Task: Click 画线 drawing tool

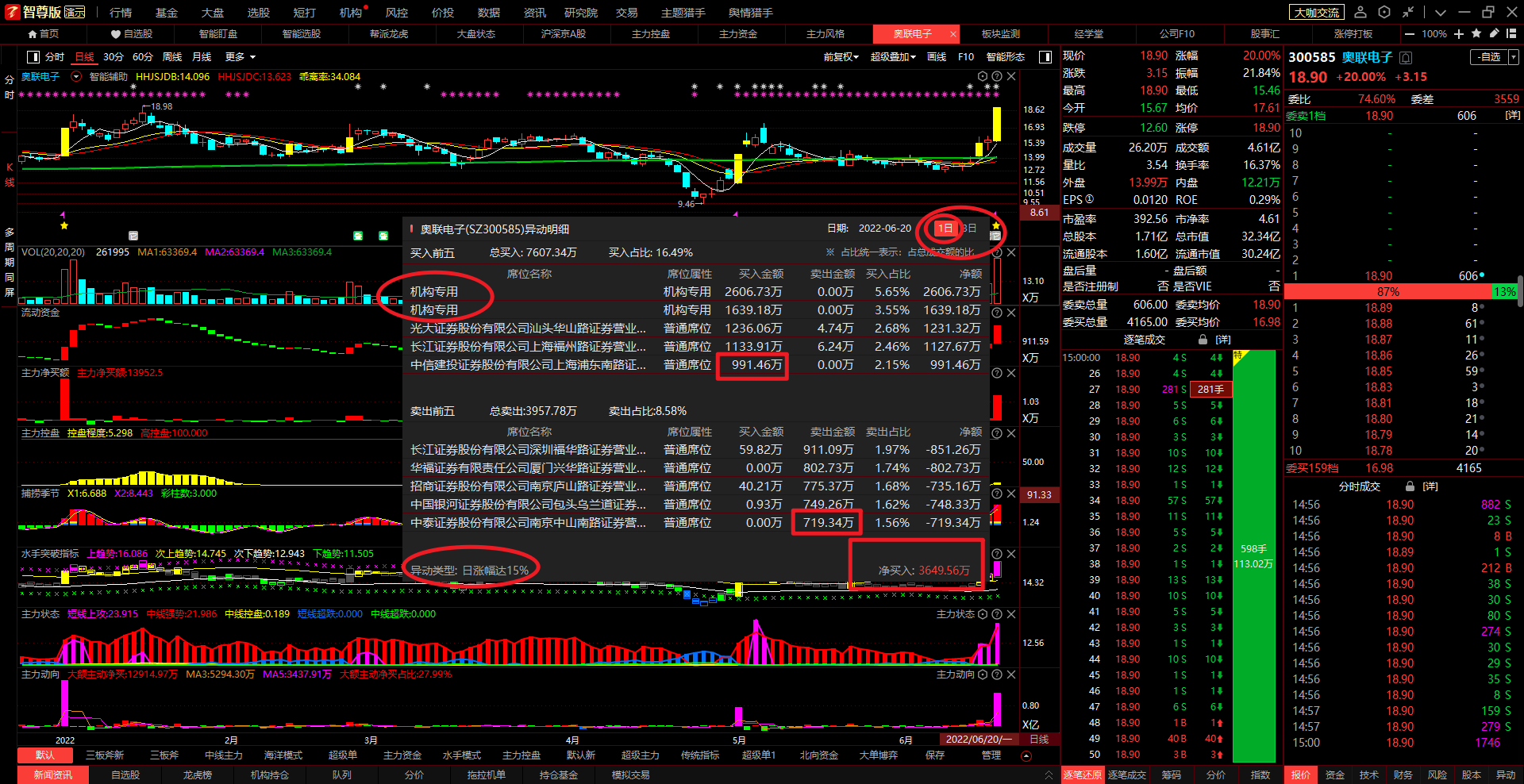Action: click(937, 57)
